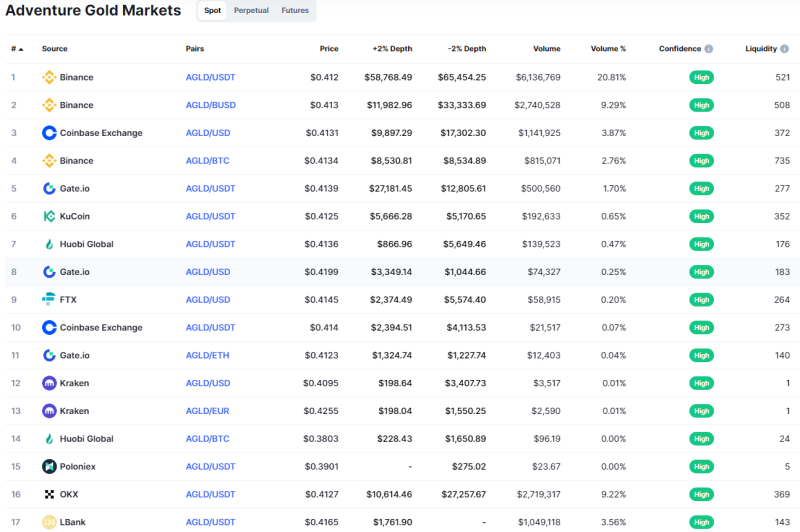Viewport: 800px width, 532px height.
Task: Open the FTX exchange name link
Action: 68,299
